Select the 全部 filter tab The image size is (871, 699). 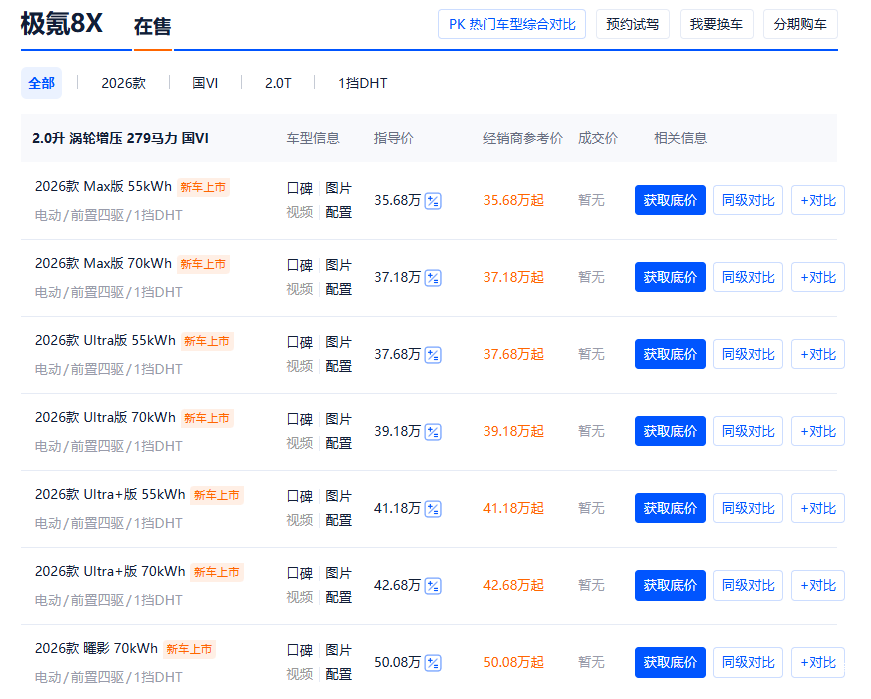coord(42,83)
